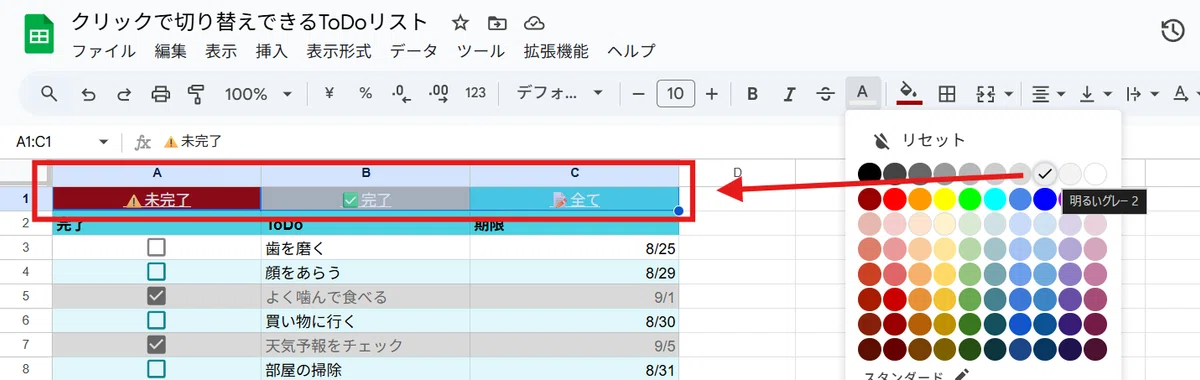Uncheck the box for よく噛んで食べる
This screenshot has width=1200, height=380.
(156, 296)
